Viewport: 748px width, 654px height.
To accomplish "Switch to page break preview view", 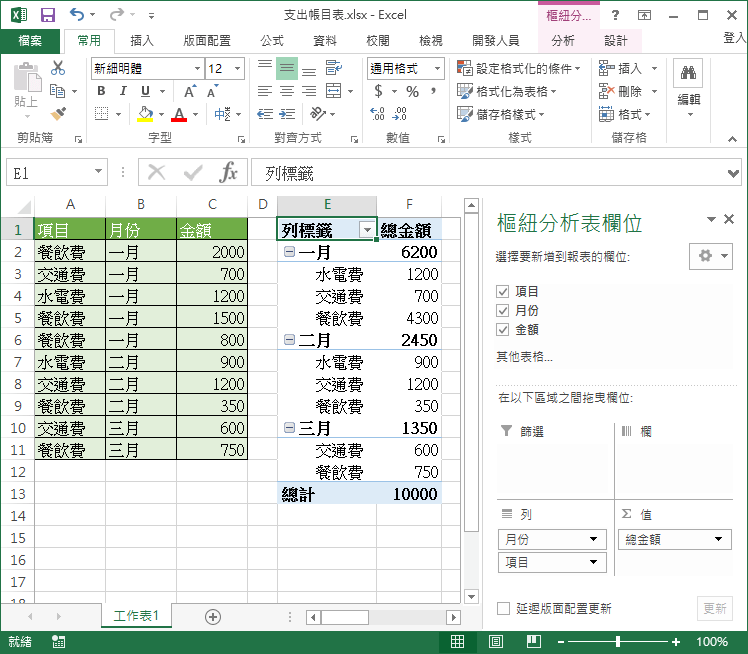I will pos(533,642).
